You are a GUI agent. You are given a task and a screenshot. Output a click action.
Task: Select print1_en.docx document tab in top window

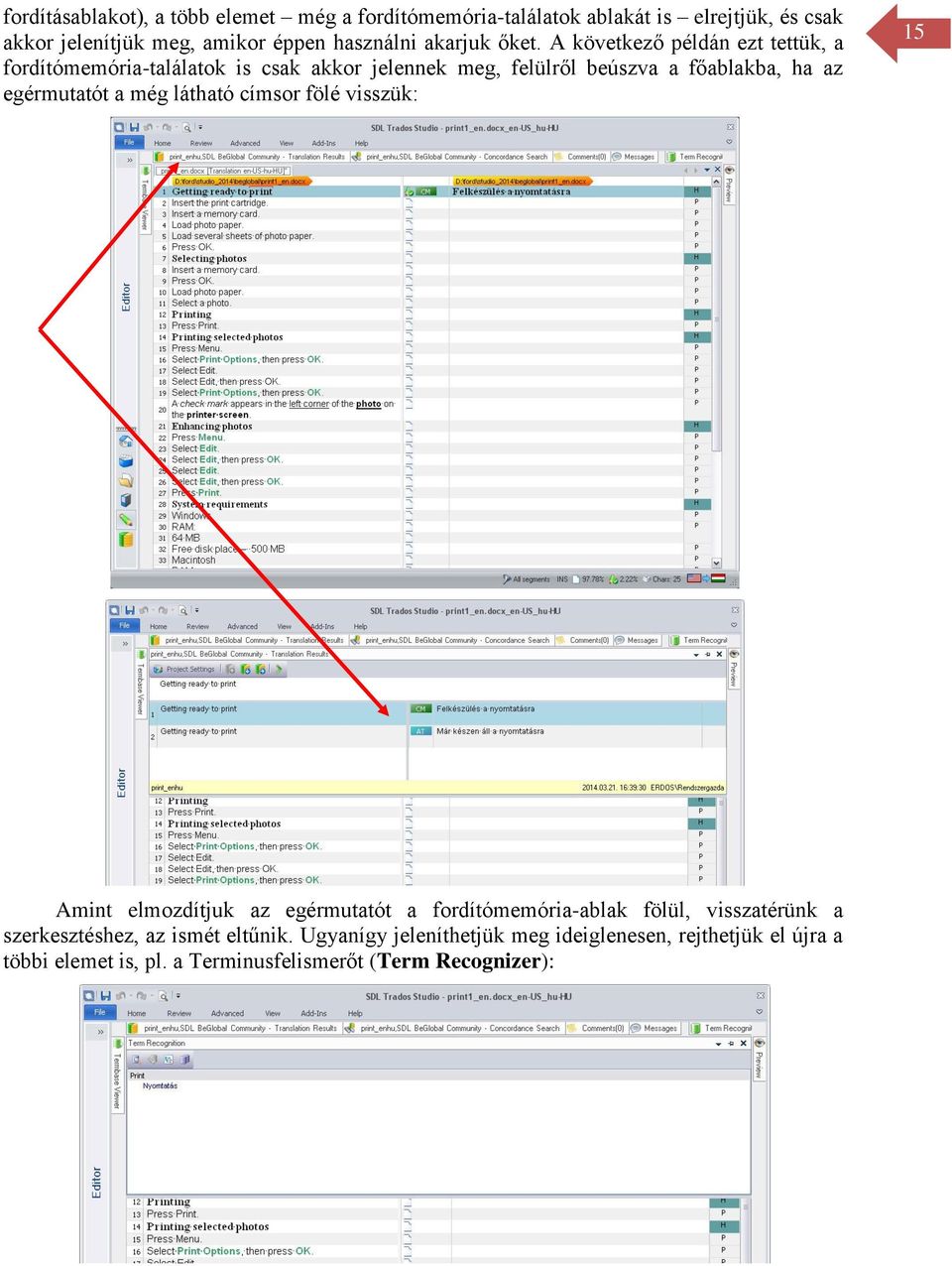coord(225,171)
